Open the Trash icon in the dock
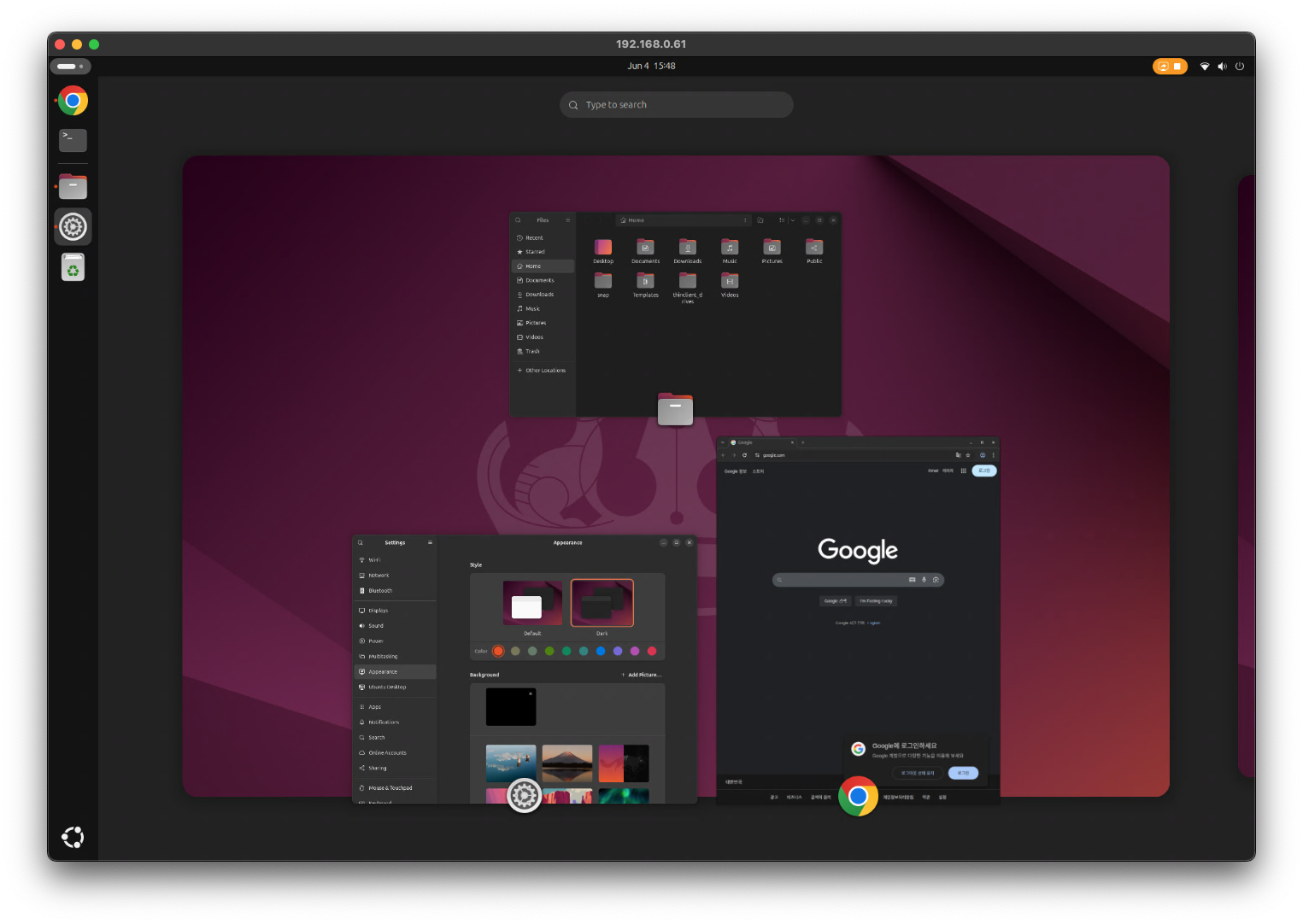The width and height of the screenshot is (1303, 924). tap(73, 267)
